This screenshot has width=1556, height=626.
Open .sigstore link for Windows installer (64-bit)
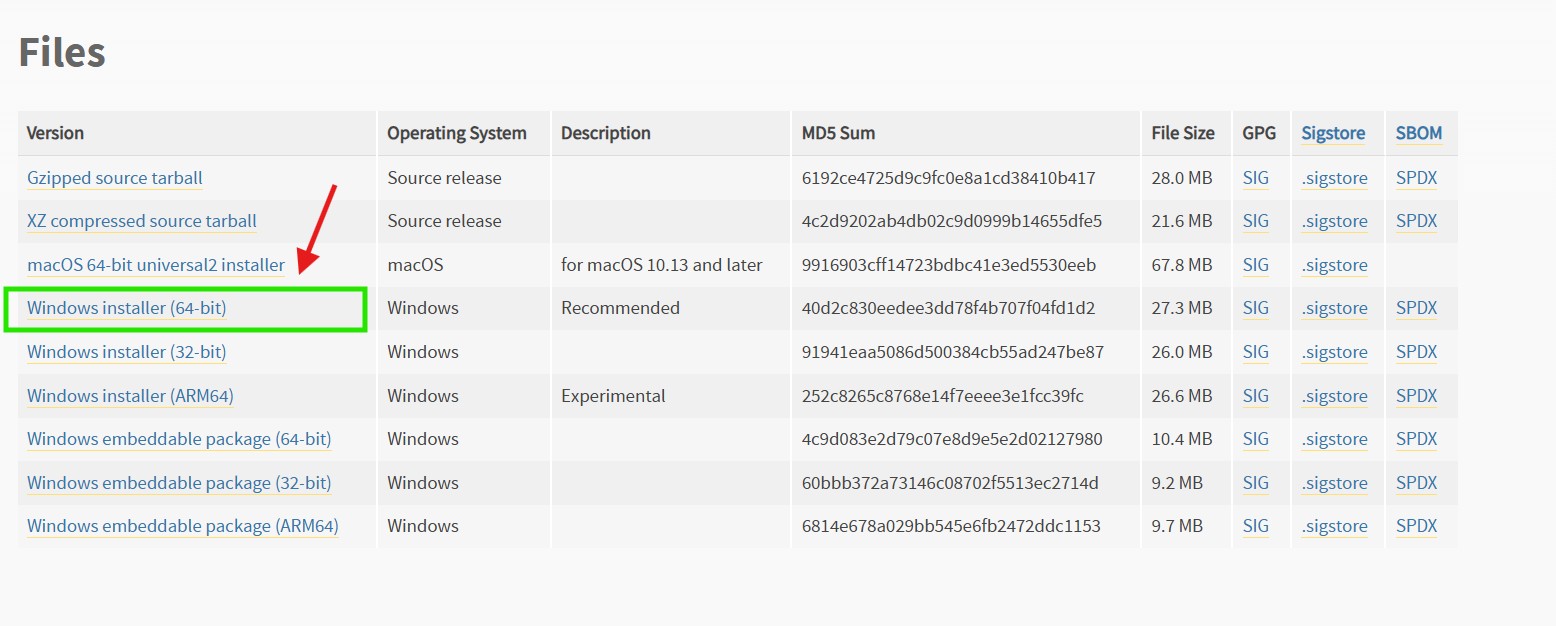1335,308
